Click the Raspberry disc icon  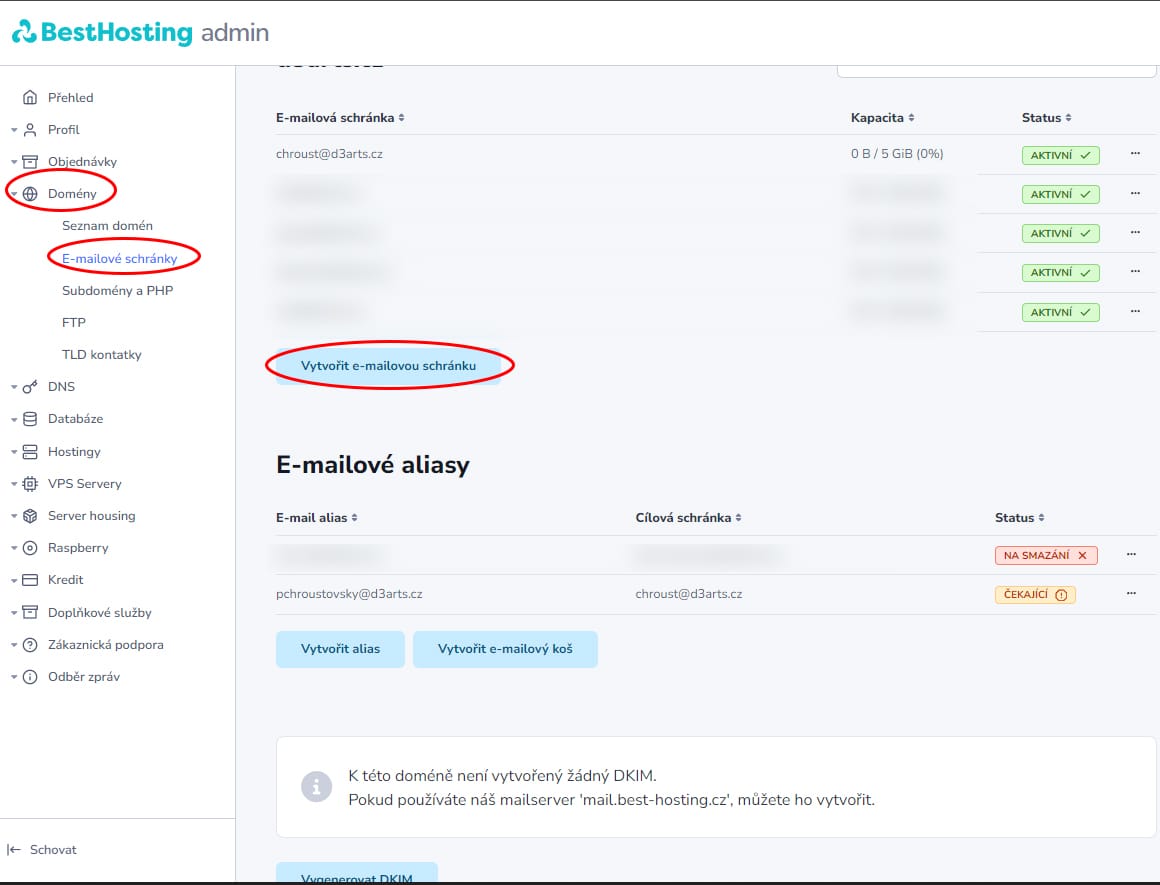pos(30,548)
